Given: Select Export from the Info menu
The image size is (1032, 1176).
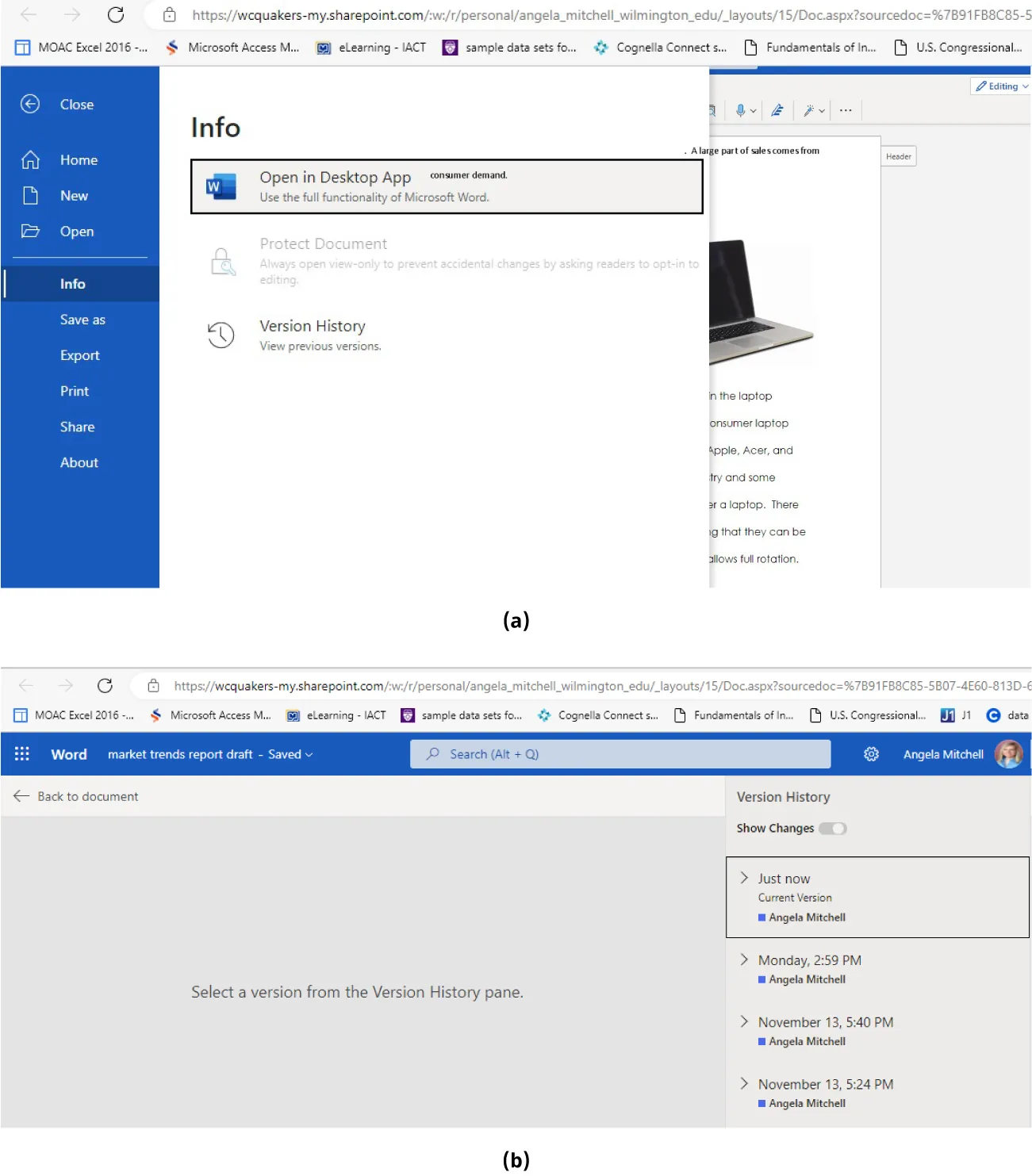Looking at the screenshot, I should pos(79,355).
